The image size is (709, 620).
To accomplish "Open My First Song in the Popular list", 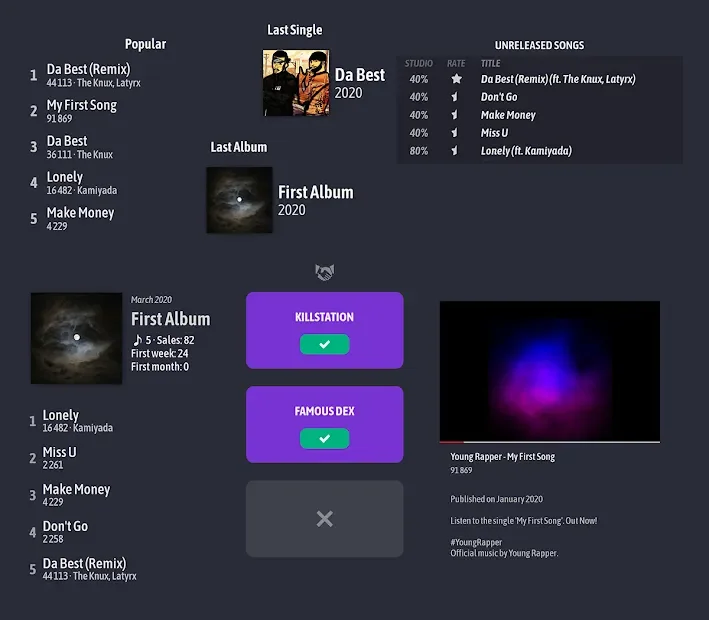I will point(81,105).
